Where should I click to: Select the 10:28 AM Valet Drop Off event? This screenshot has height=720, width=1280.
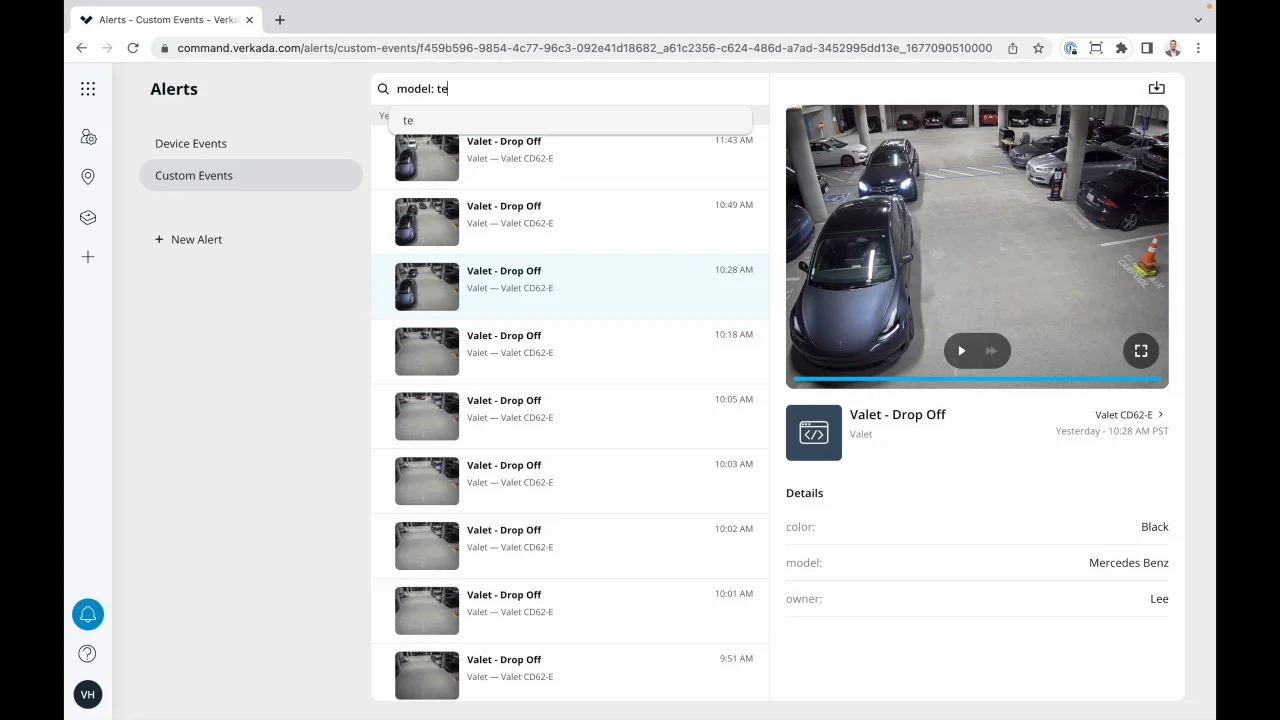tap(570, 287)
